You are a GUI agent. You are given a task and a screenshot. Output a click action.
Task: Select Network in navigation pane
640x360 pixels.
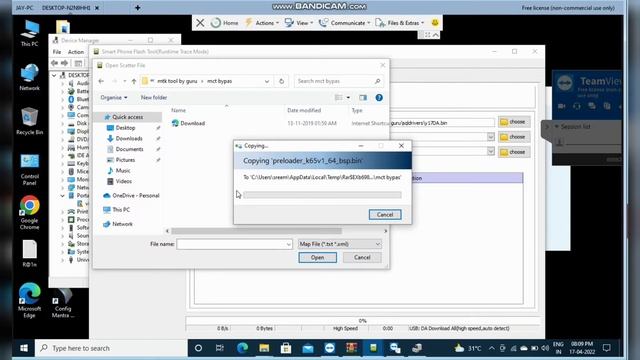tap(122, 224)
